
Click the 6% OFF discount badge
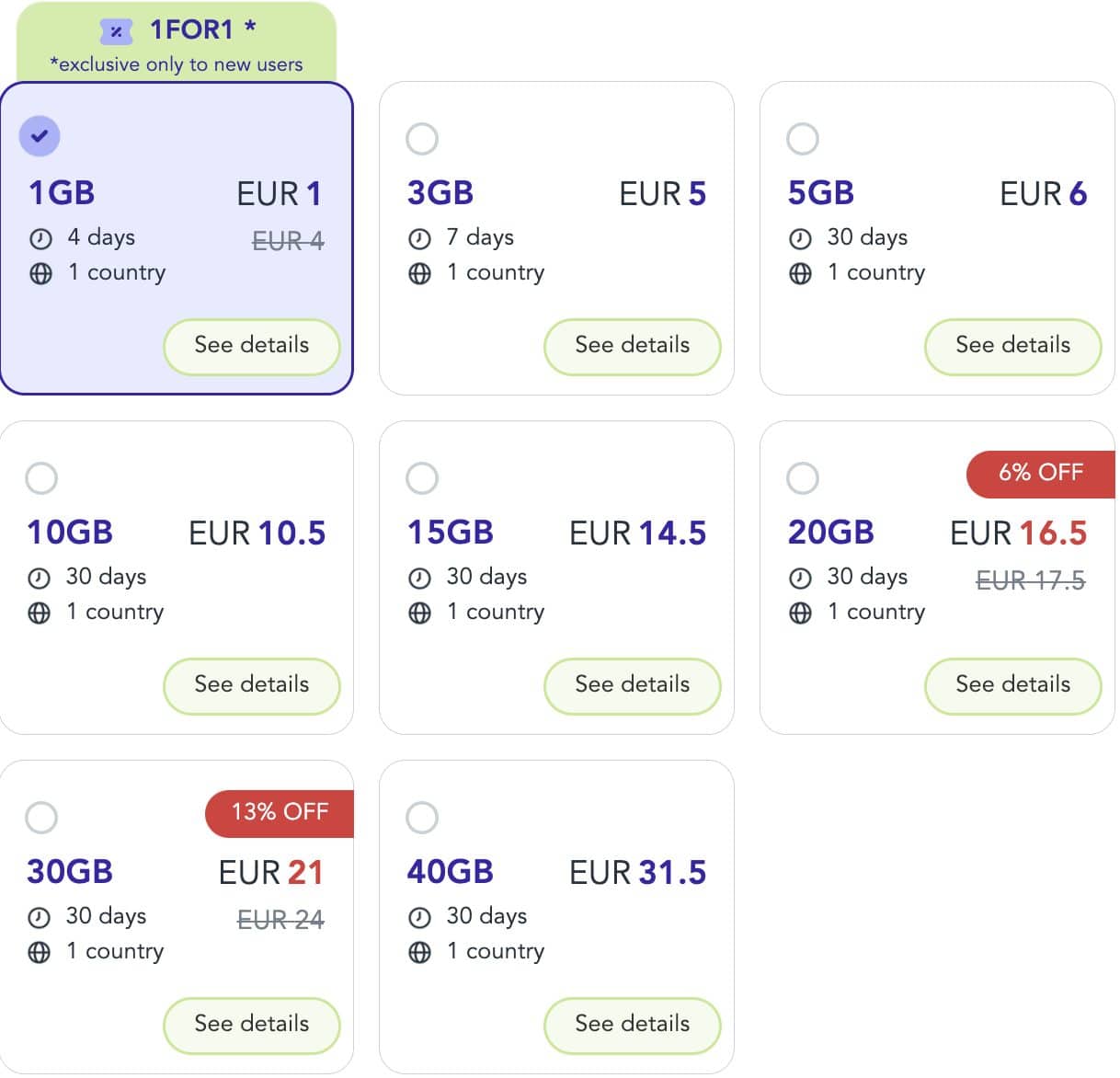1041,474
